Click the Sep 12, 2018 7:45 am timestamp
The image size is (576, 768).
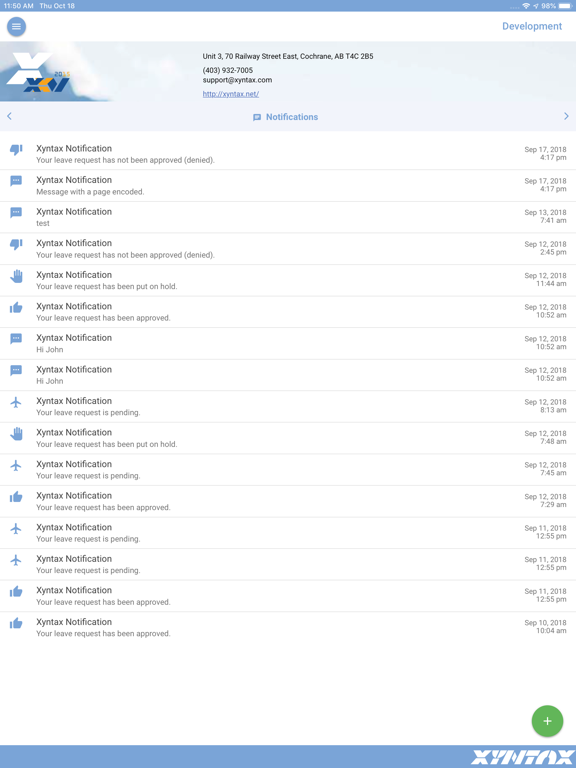click(x=545, y=469)
